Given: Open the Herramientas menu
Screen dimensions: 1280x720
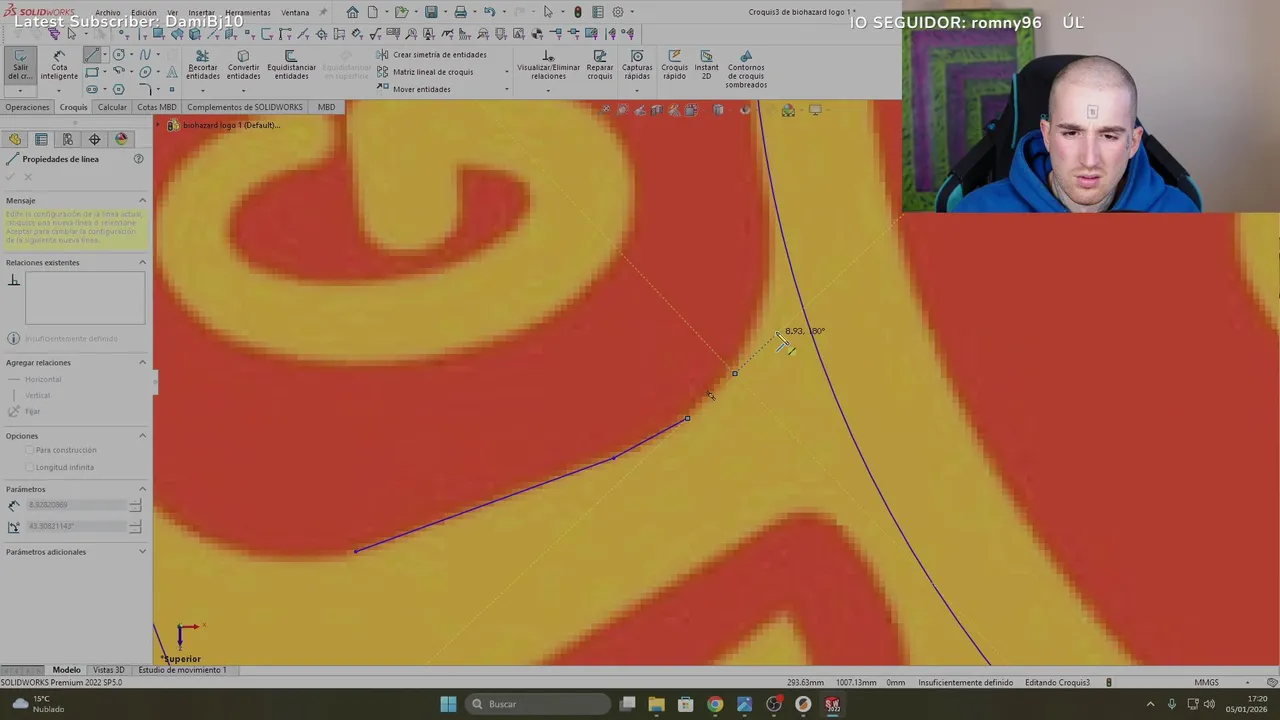Looking at the screenshot, I should click(248, 13).
